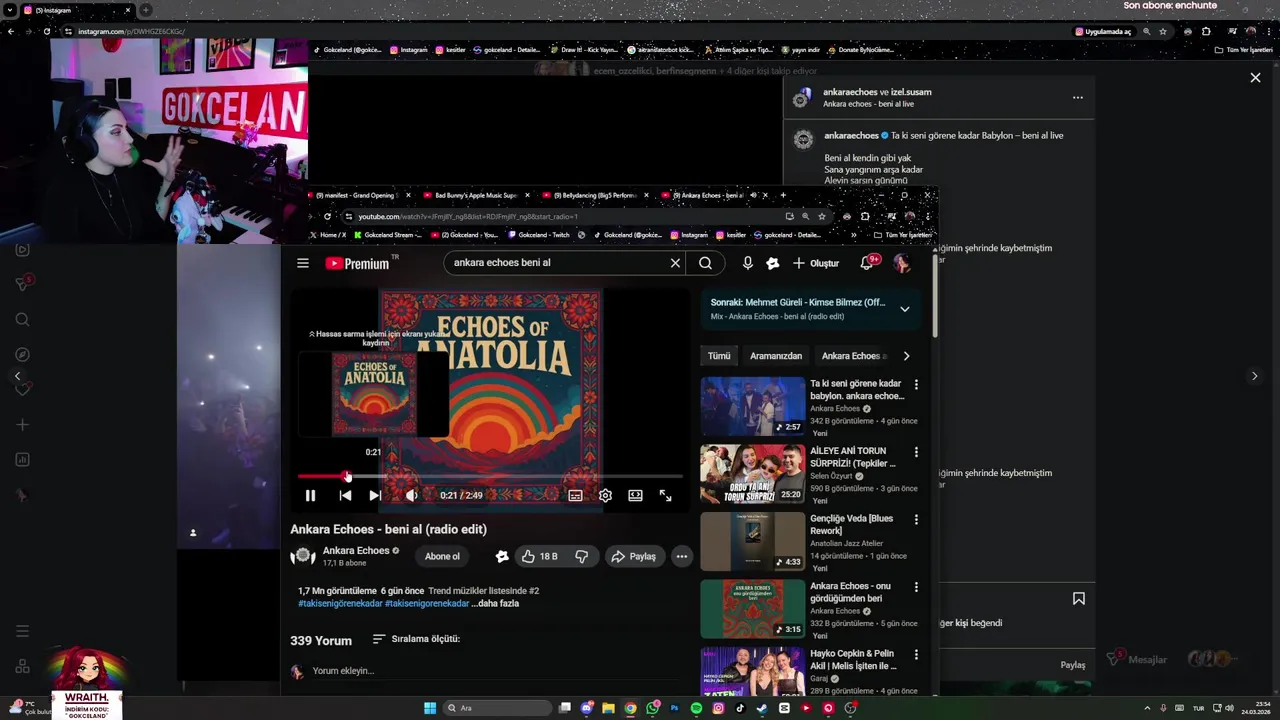Image resolution: width=1280 pixels, height=720 pixels.
Task: Toggle theater mode in YouTube player
Action: click(635, 495)
